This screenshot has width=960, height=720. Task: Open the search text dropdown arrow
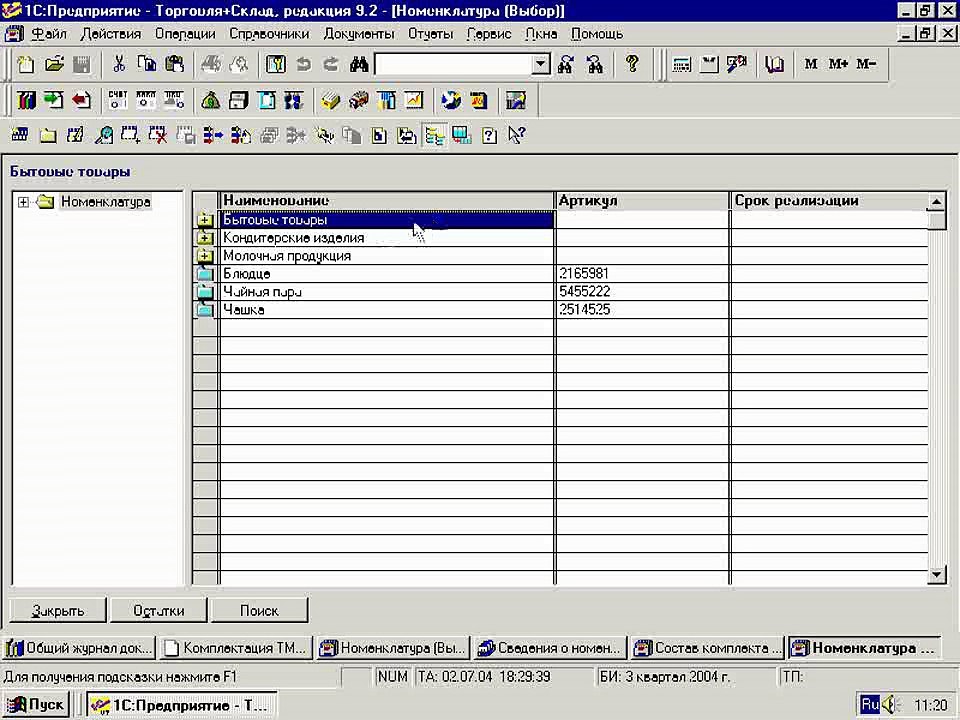coord(540,64)
